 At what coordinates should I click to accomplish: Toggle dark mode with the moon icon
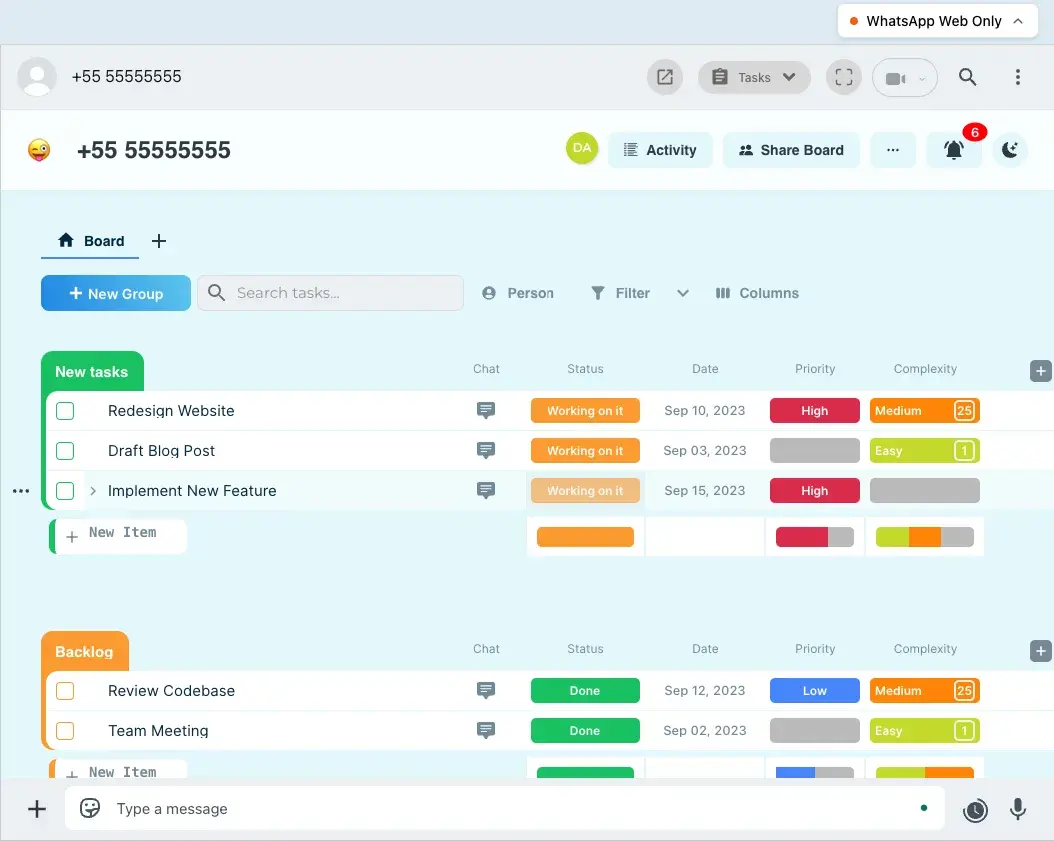pyautogui.click(x=1010, y=150)
